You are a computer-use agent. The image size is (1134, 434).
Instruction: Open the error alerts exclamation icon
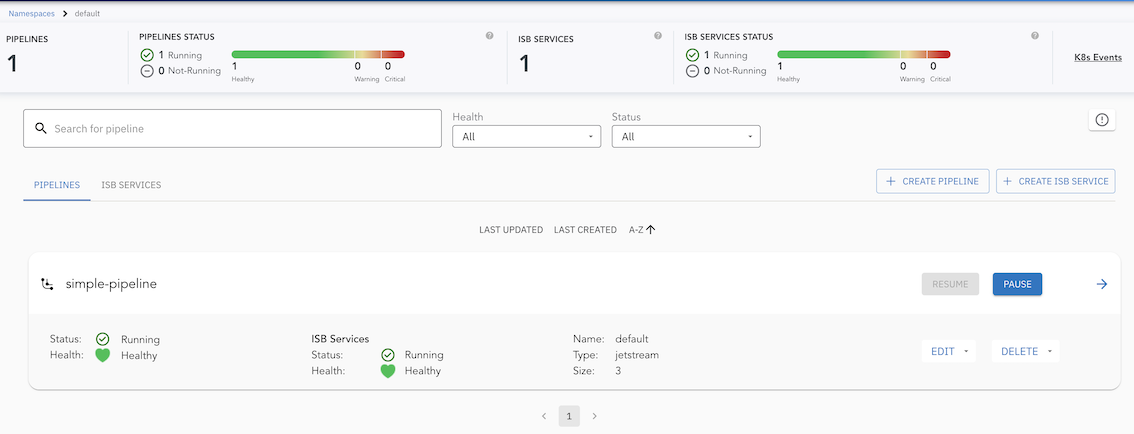pyautogui.click(x=1101, y=120)
